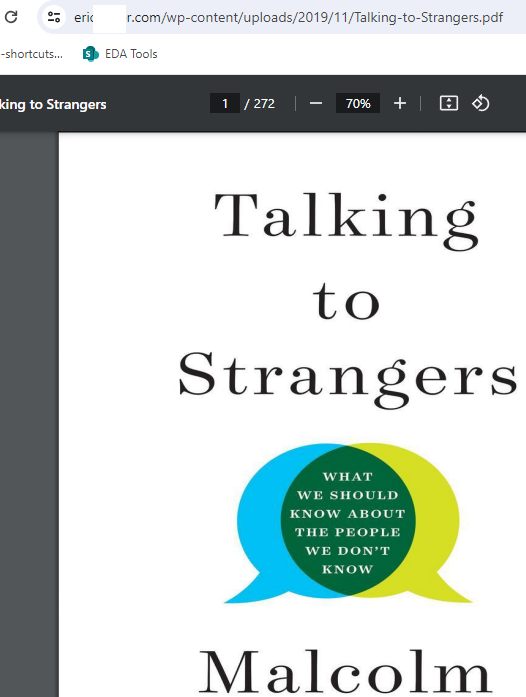
Task: Click the '/ 272' total page count
Action: 260,104
